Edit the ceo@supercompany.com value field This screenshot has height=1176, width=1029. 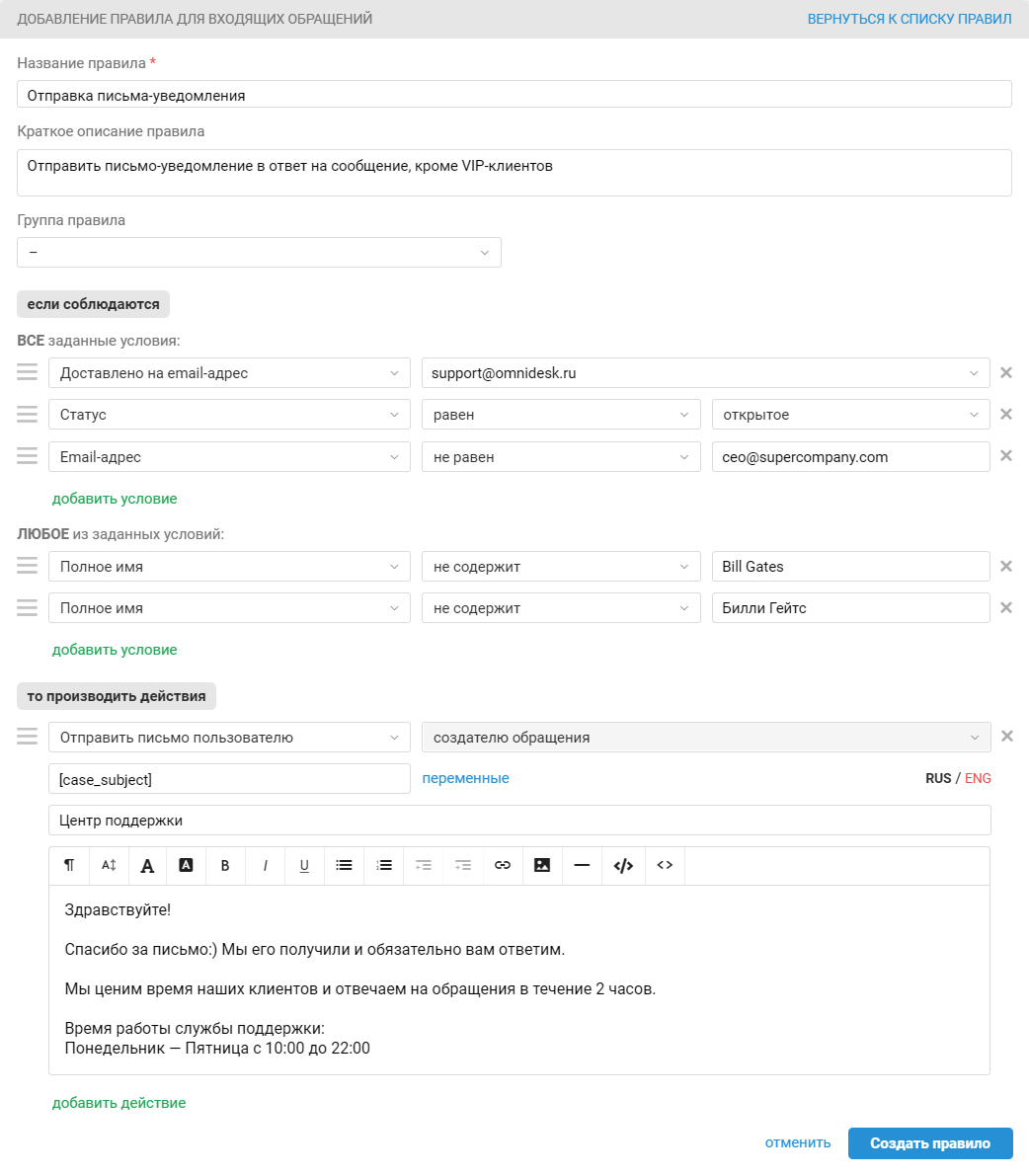point(850,457)
